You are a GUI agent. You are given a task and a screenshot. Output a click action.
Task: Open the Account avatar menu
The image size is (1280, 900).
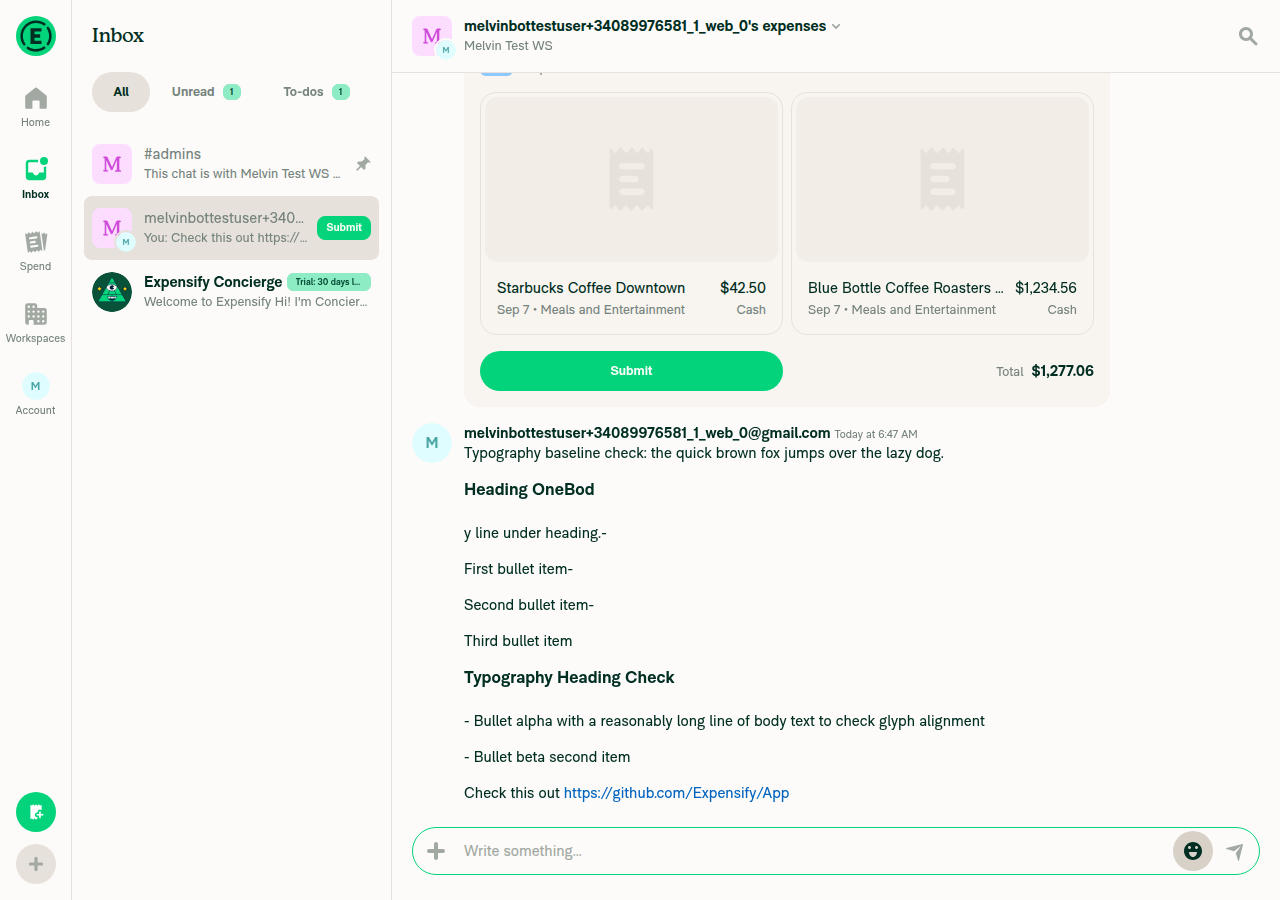tap(36, 394)
